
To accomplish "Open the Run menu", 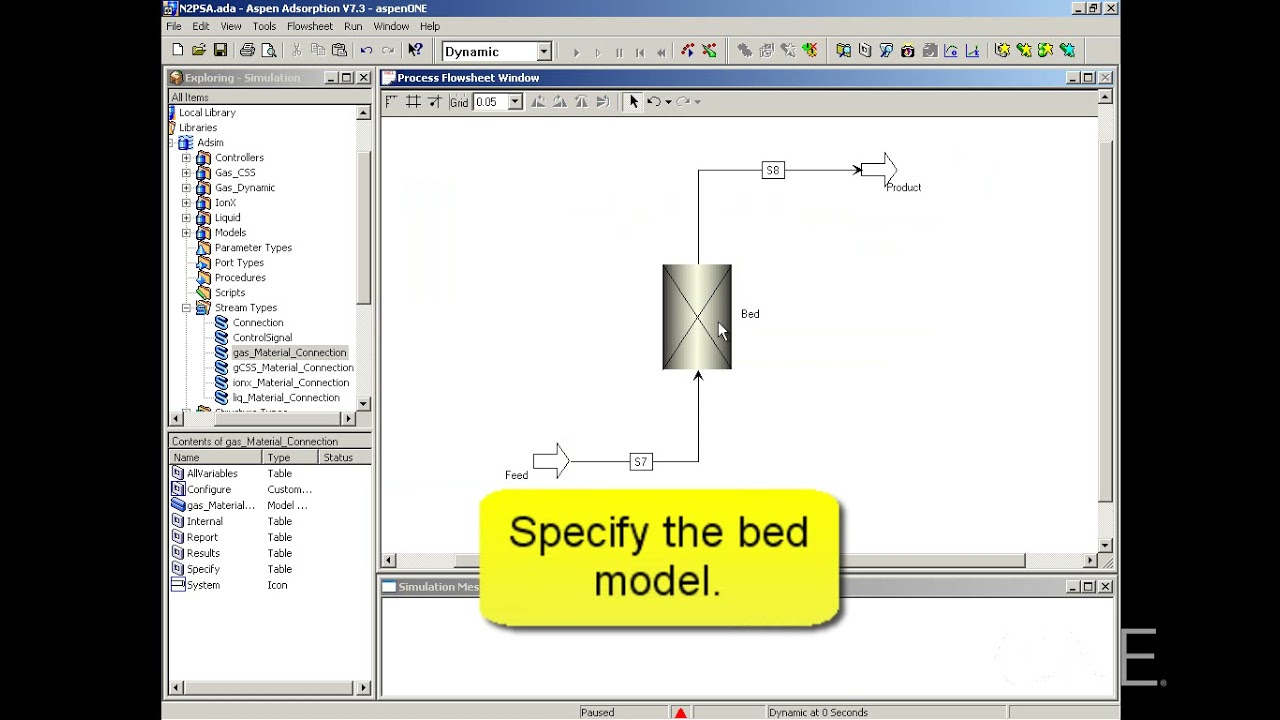I will [353, 26].
